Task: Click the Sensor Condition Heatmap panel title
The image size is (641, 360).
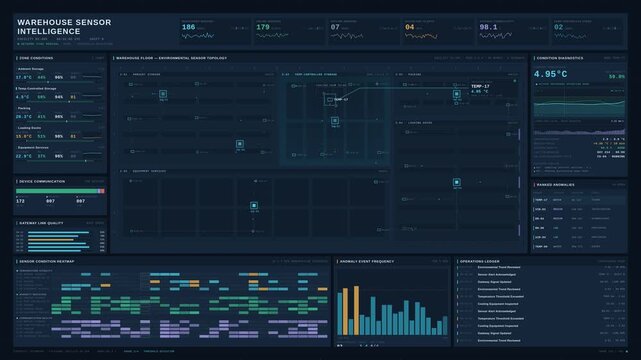Action: point(47,261)
